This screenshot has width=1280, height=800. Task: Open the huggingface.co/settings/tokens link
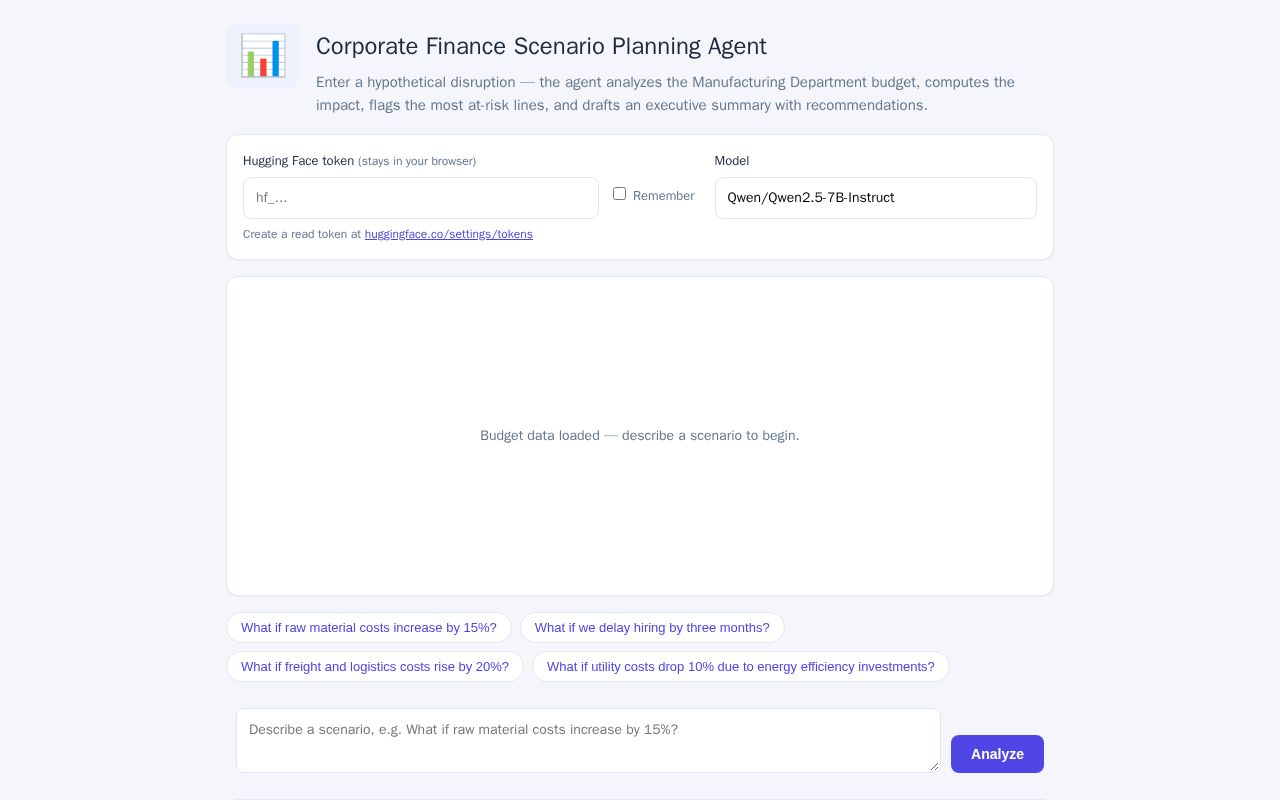coord(449,234)
